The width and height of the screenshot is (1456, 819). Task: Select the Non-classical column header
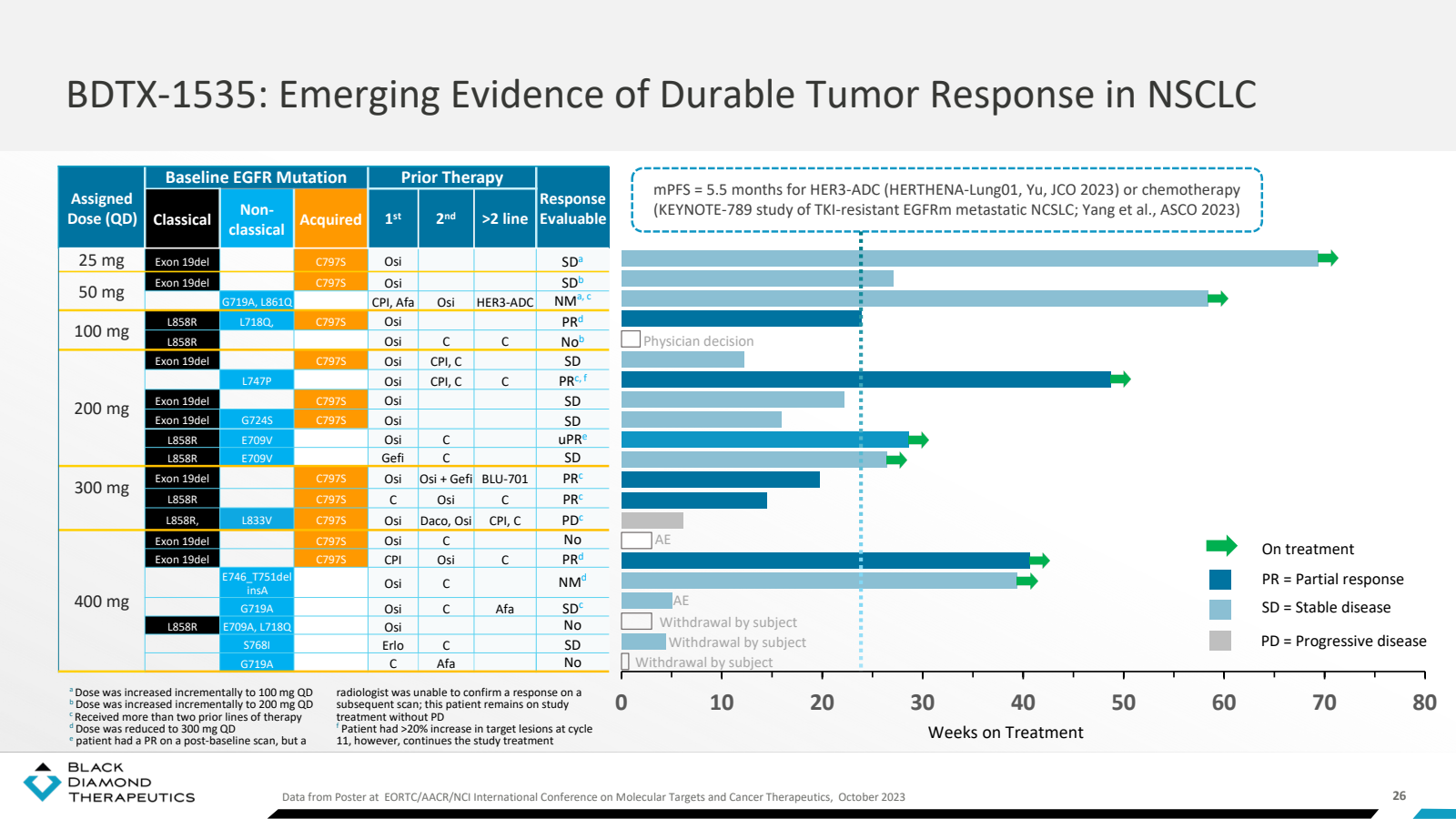tap(257, 219)
